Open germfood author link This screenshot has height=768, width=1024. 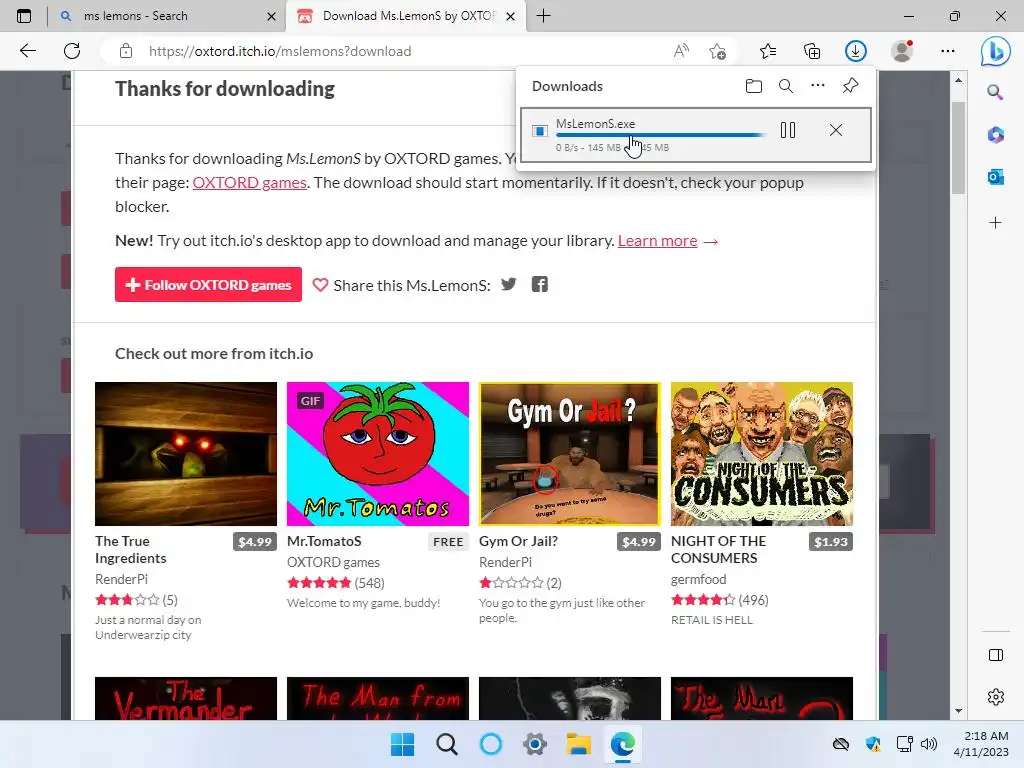[x=698, y=579]
